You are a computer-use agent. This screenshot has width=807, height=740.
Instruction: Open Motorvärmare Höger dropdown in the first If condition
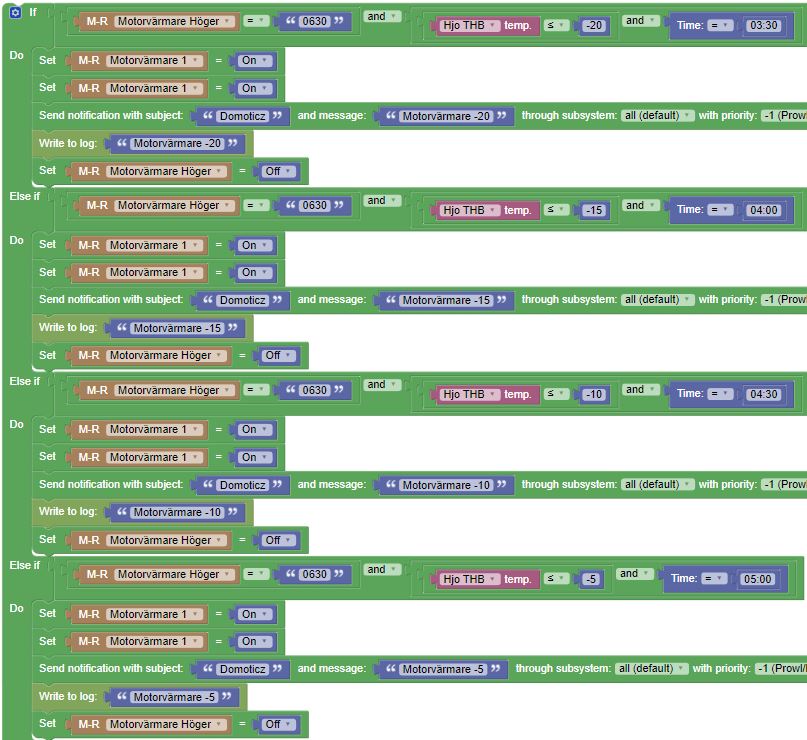pyautogui.click(x=174, y=21)
